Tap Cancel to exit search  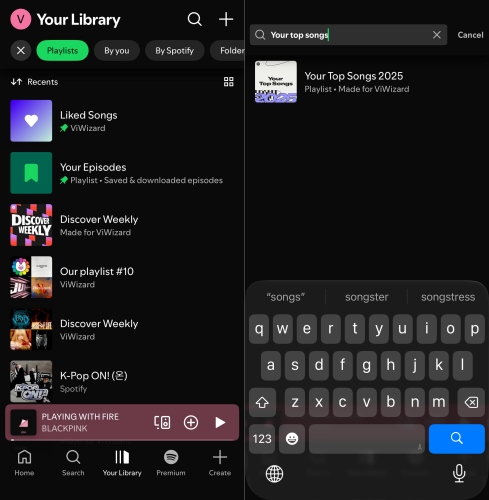tap(470, 35)
